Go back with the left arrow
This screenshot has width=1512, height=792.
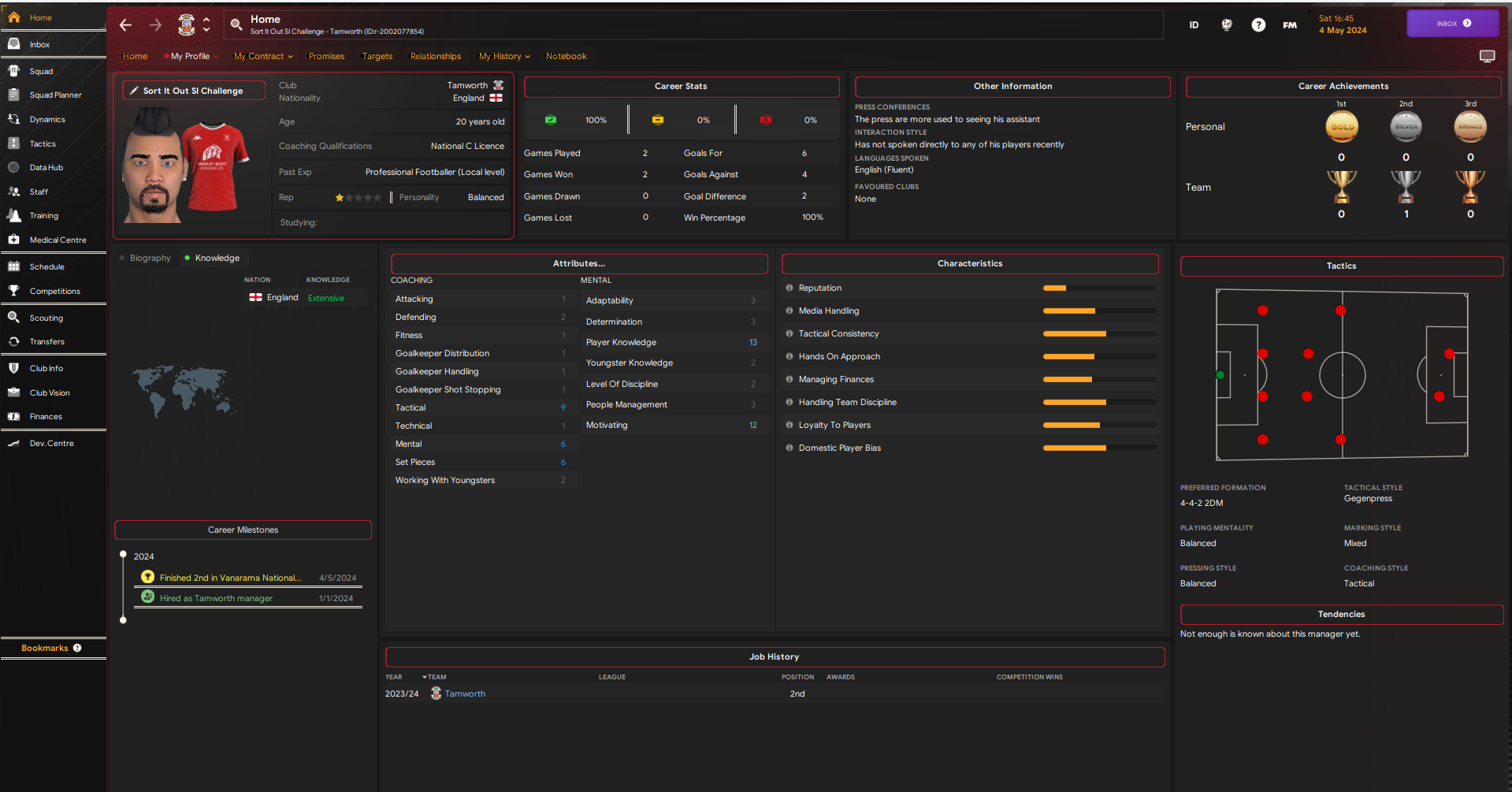125,25
